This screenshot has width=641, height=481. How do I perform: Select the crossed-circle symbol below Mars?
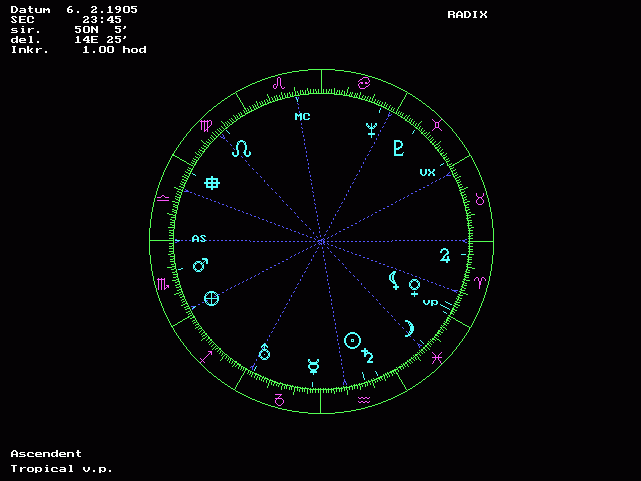[211, 298]
